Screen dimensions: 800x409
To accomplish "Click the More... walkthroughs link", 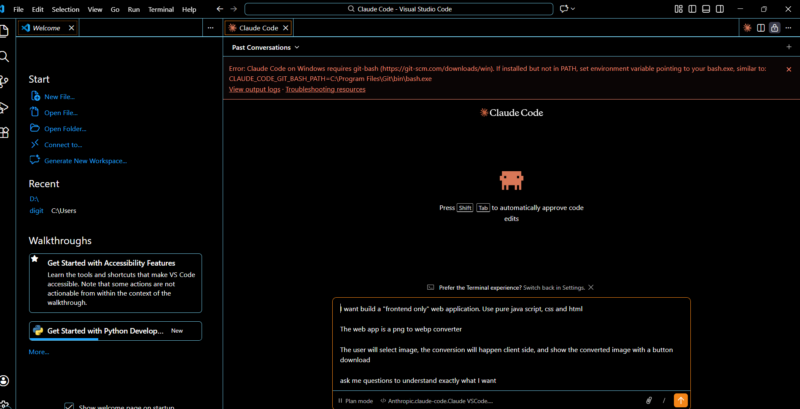I will (x=39, y=352).
